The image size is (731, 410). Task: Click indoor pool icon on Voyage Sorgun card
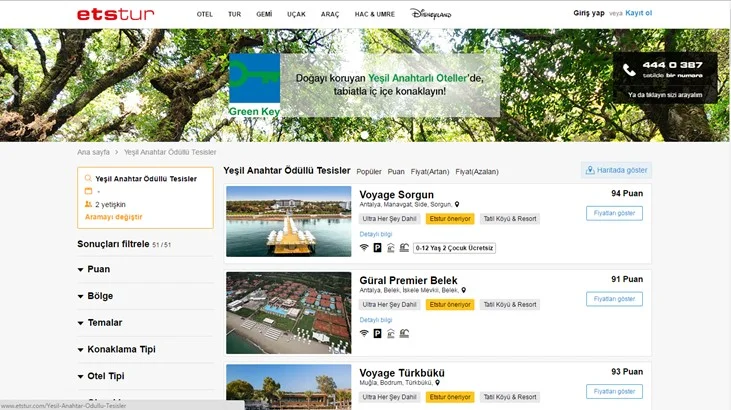point(391,248)
